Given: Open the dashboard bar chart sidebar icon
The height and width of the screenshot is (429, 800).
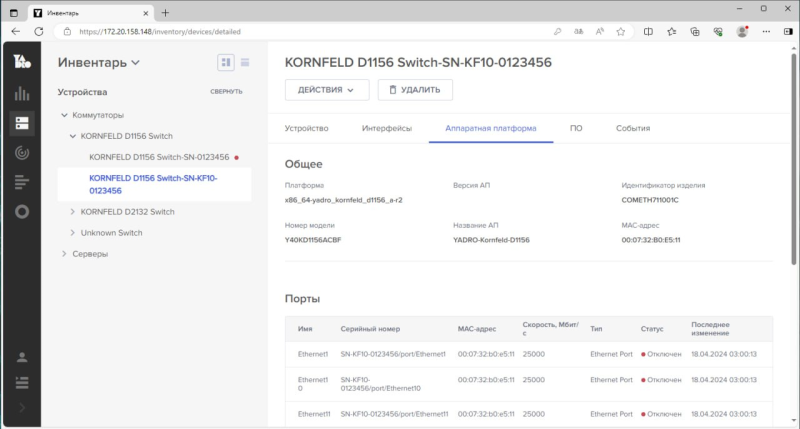Looking at the screenshot, I should pos(22,93).
